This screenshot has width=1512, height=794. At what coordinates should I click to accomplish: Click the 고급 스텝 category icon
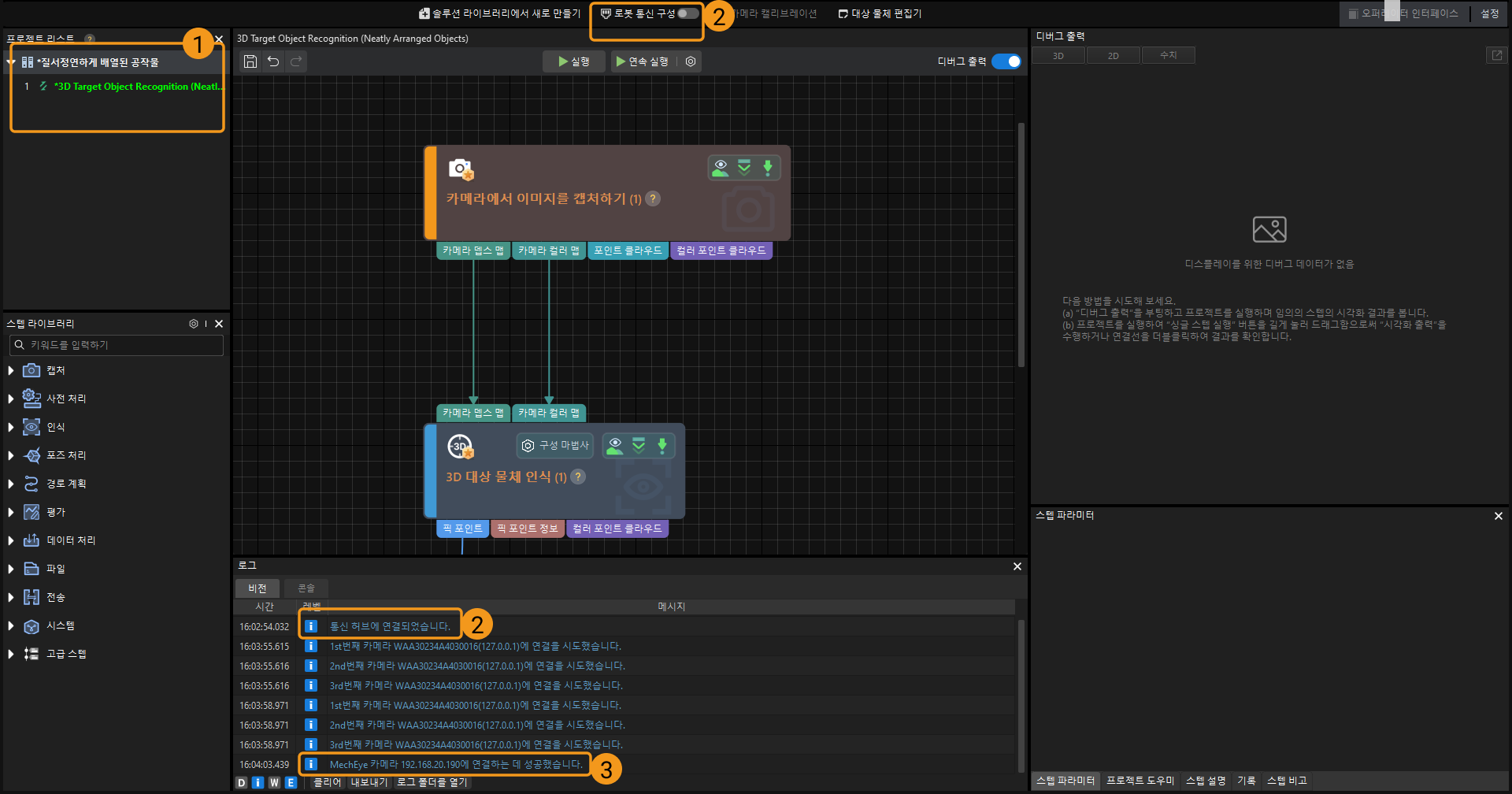click(31, 654)
